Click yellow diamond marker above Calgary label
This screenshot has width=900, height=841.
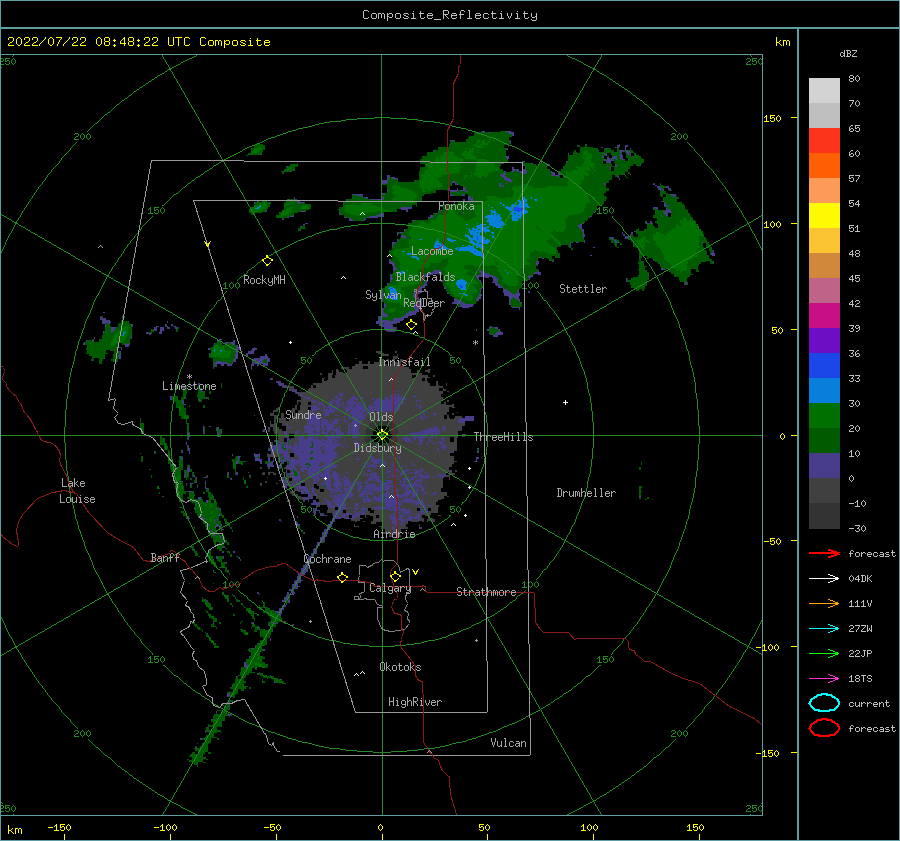pos(395,576)
